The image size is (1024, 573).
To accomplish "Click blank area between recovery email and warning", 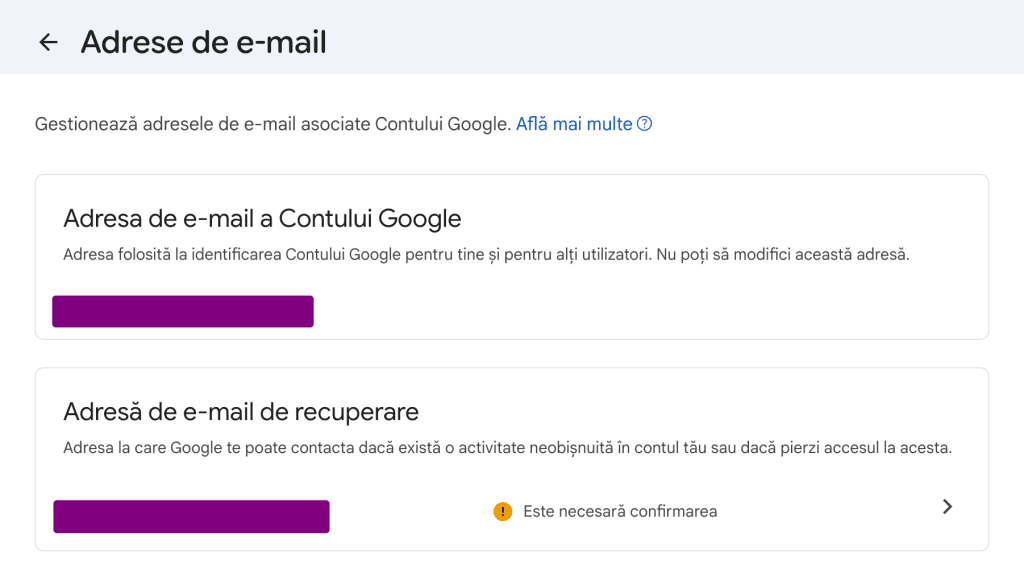I will [x=410, y=516].
